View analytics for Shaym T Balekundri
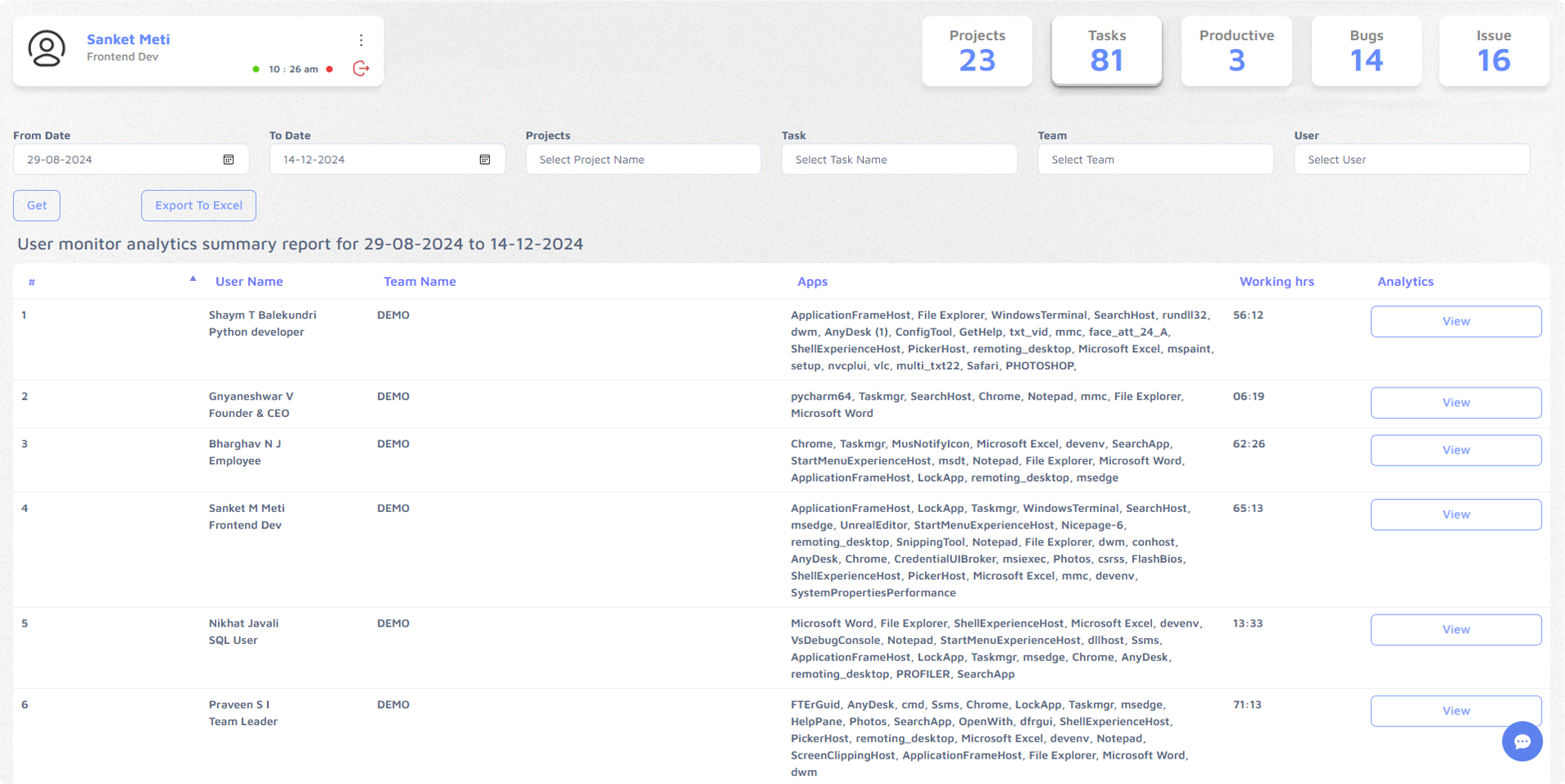Image resolution: width=1565 pixels, height=784 pixels. click(x=1455, y=321)
